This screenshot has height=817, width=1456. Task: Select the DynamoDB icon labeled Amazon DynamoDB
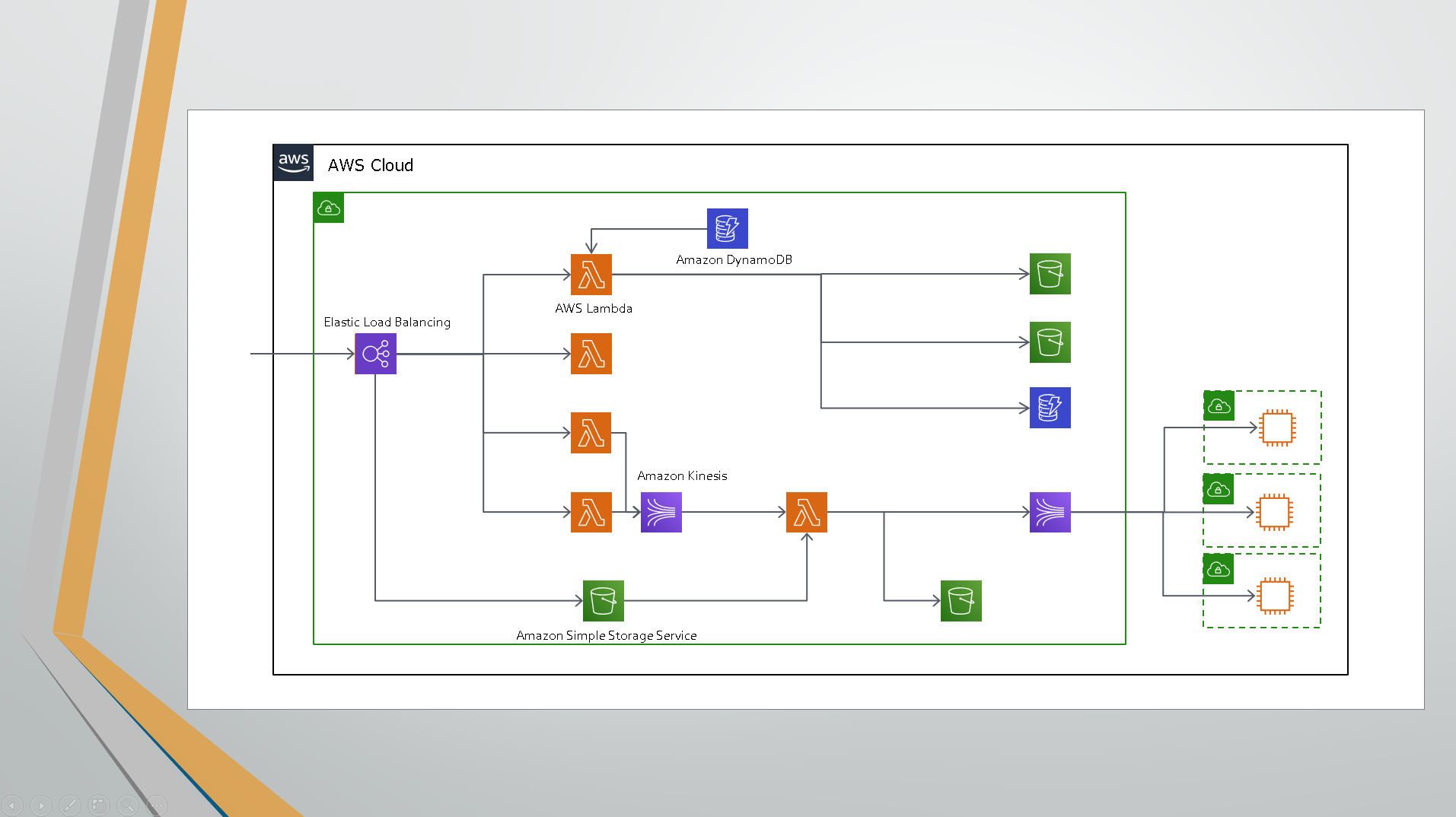(728, 228)
